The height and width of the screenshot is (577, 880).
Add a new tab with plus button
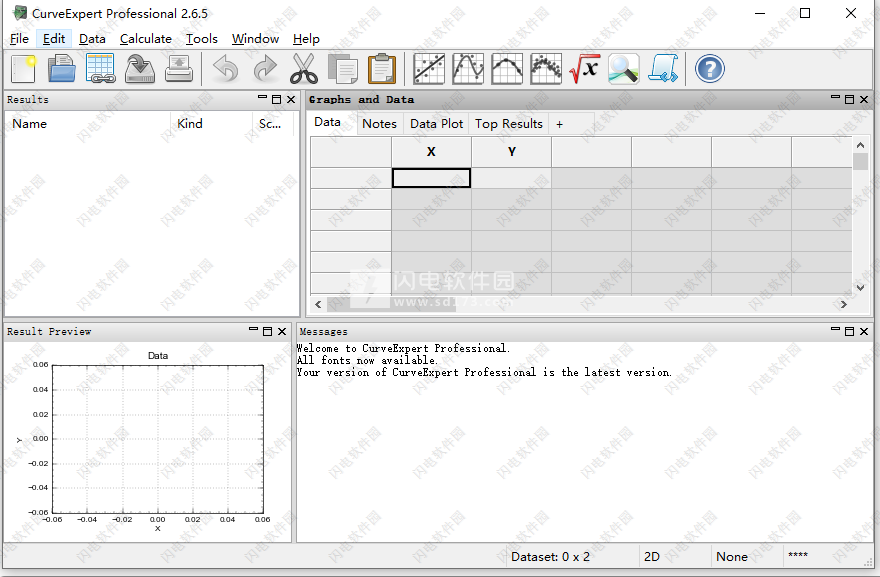click(x=560, y=124)
